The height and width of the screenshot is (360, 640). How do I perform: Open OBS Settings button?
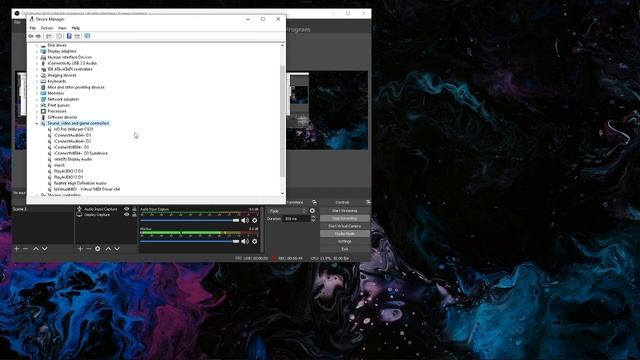[345, 241]
